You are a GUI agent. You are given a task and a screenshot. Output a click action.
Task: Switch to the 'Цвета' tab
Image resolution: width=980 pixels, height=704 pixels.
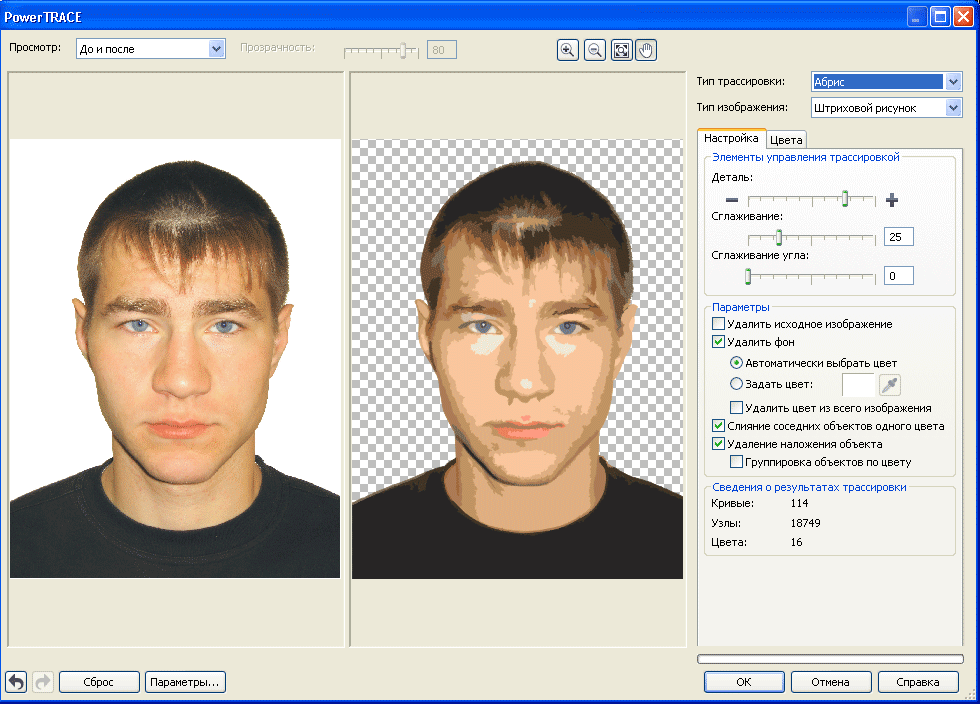pos(786,140)
